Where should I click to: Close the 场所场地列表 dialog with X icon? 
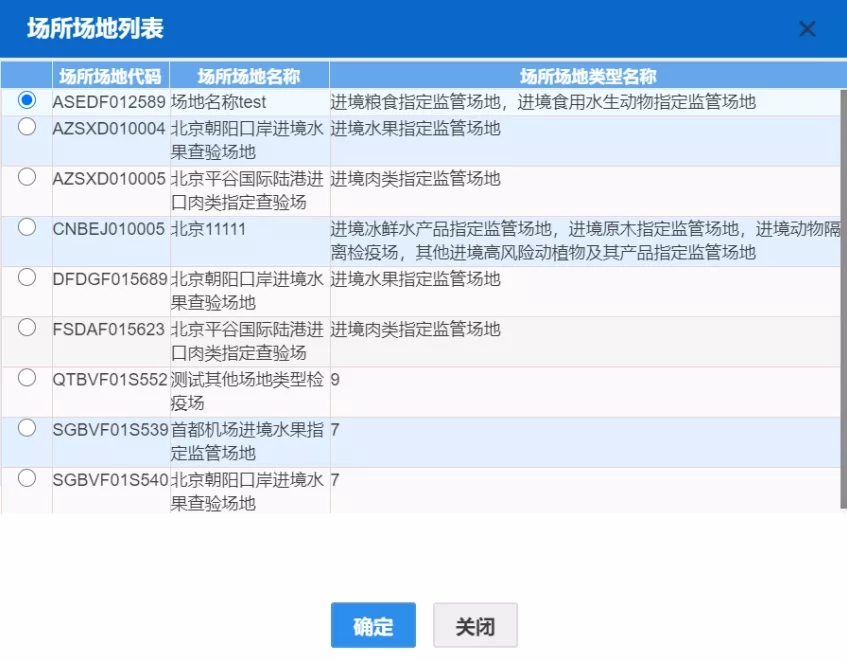[x=807, y=29]
